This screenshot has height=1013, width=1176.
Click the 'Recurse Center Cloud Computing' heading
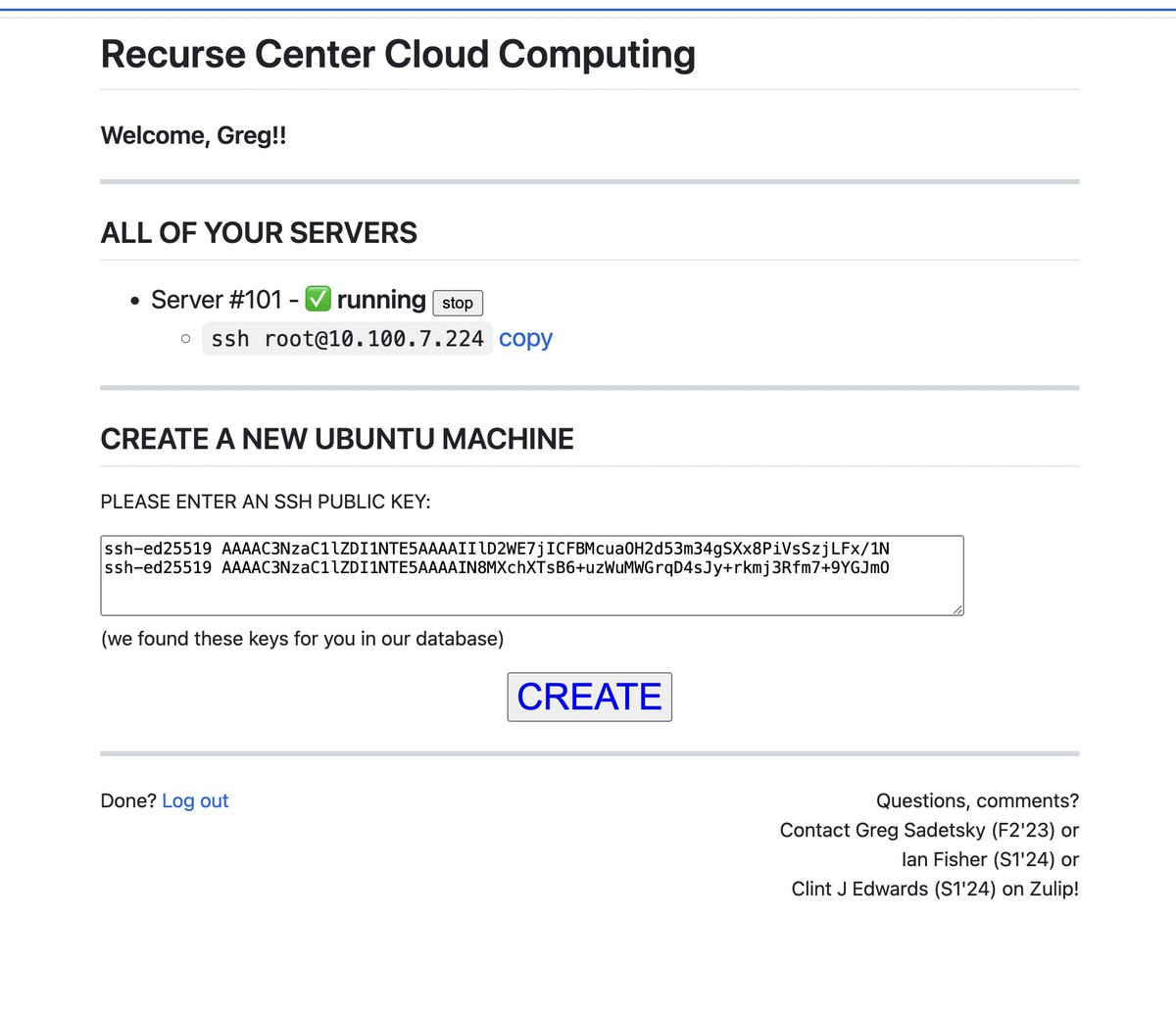398,54
